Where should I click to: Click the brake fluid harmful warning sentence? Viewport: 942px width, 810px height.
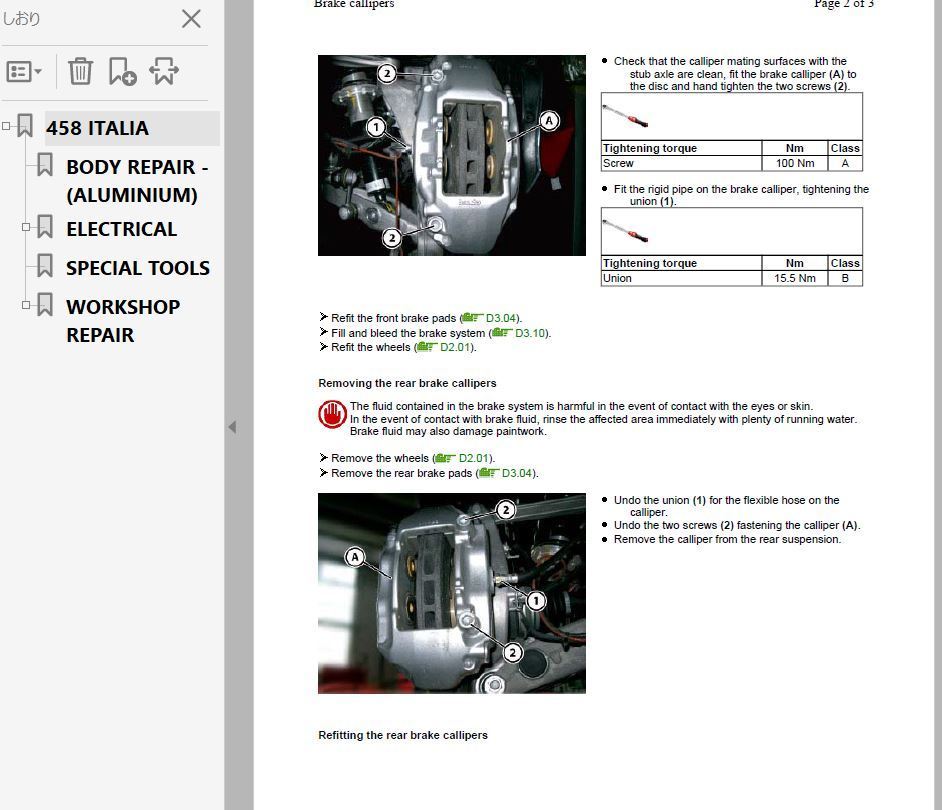click(x=582, y=406)
